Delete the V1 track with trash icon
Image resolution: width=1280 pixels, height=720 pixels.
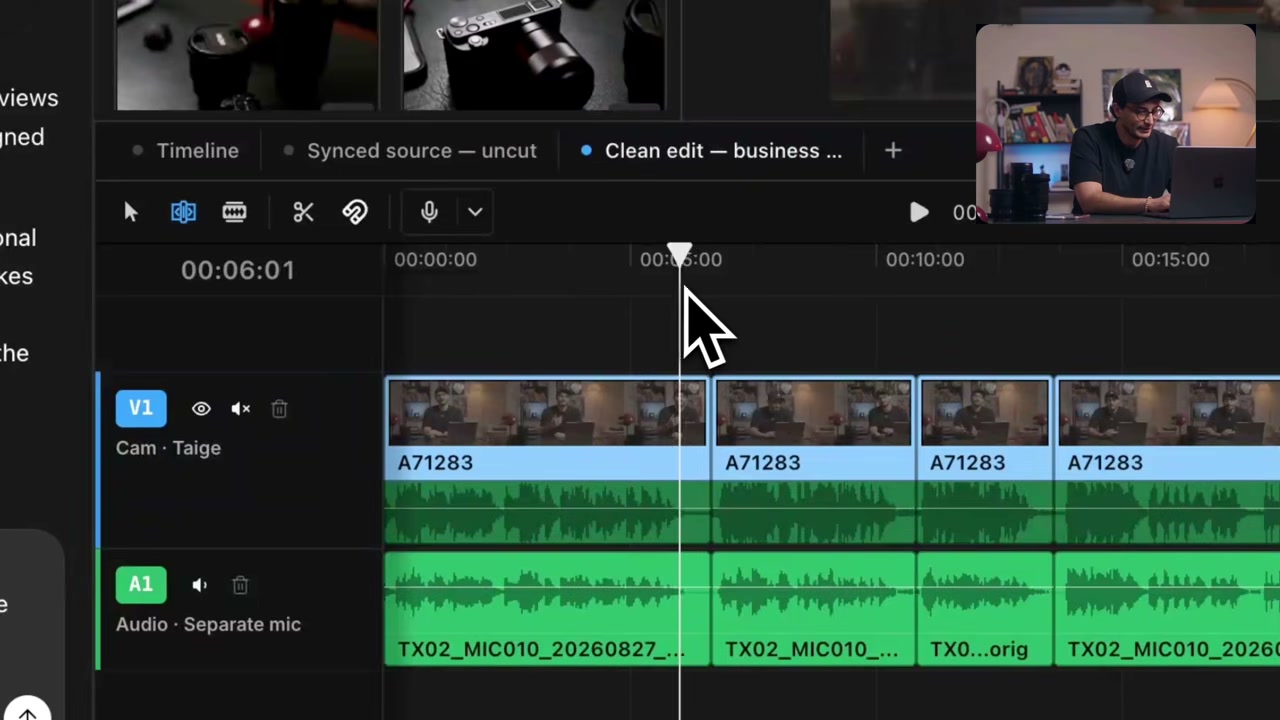[279, 408]
